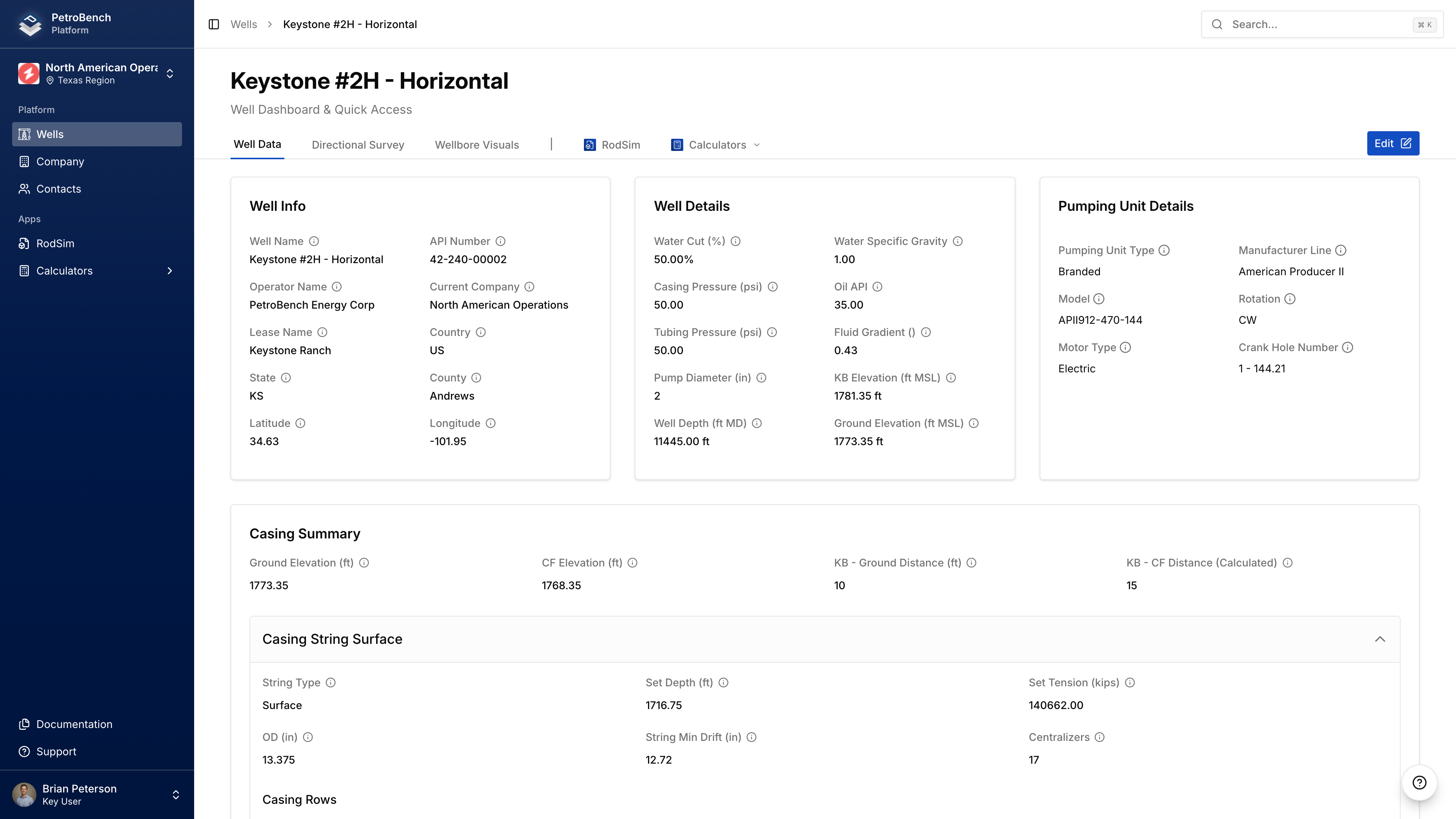This screenshot has width=1456, height=819.
Task: Click info icon next to CF Elevation
Action: click(632, 563)
